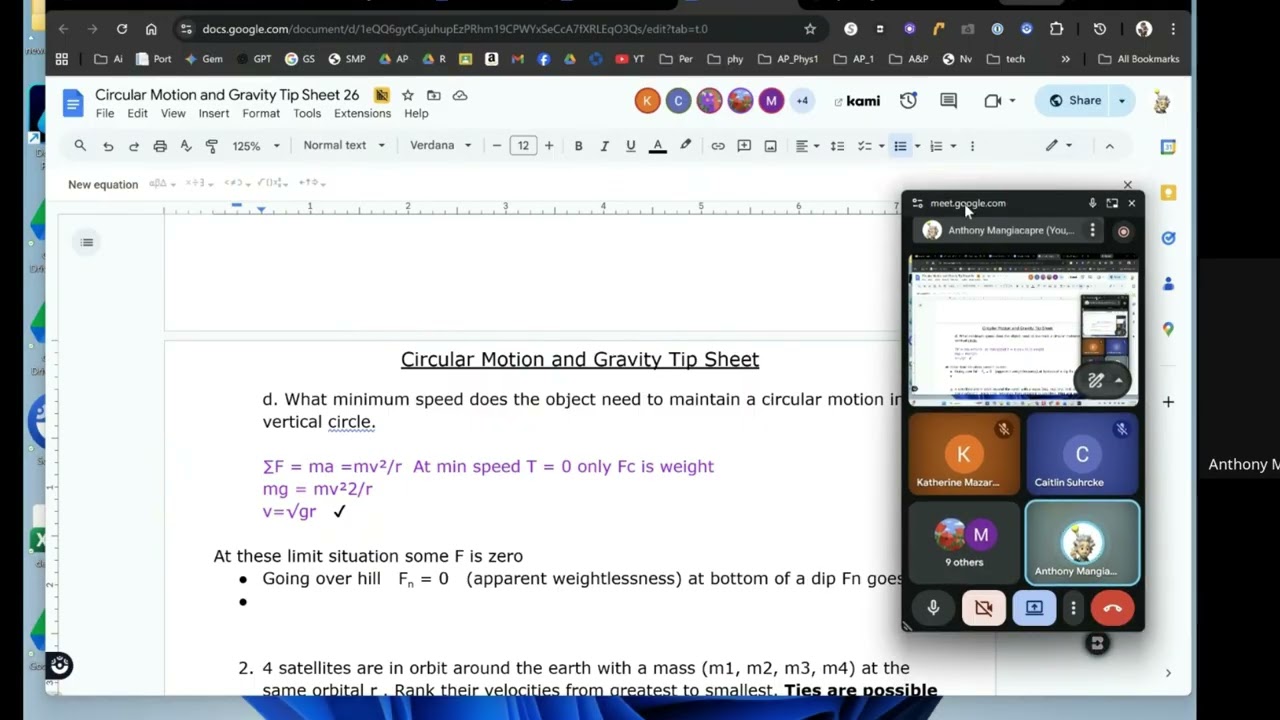Star the Circular Motion document
Image resolution: width=1280 pixels, height=720 pixels.
tap(407, 95)
